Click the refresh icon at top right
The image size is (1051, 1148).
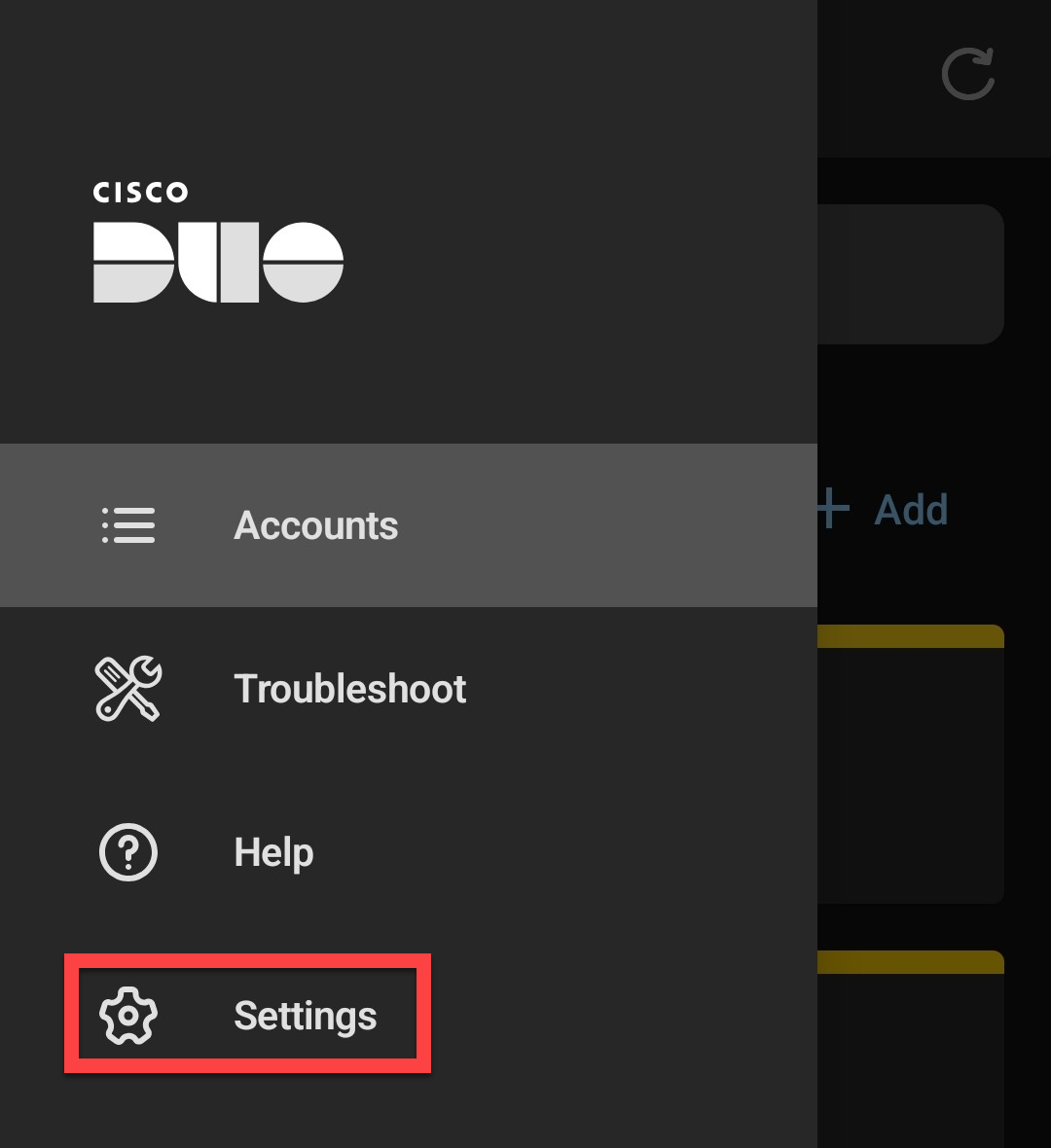(968, 74)
